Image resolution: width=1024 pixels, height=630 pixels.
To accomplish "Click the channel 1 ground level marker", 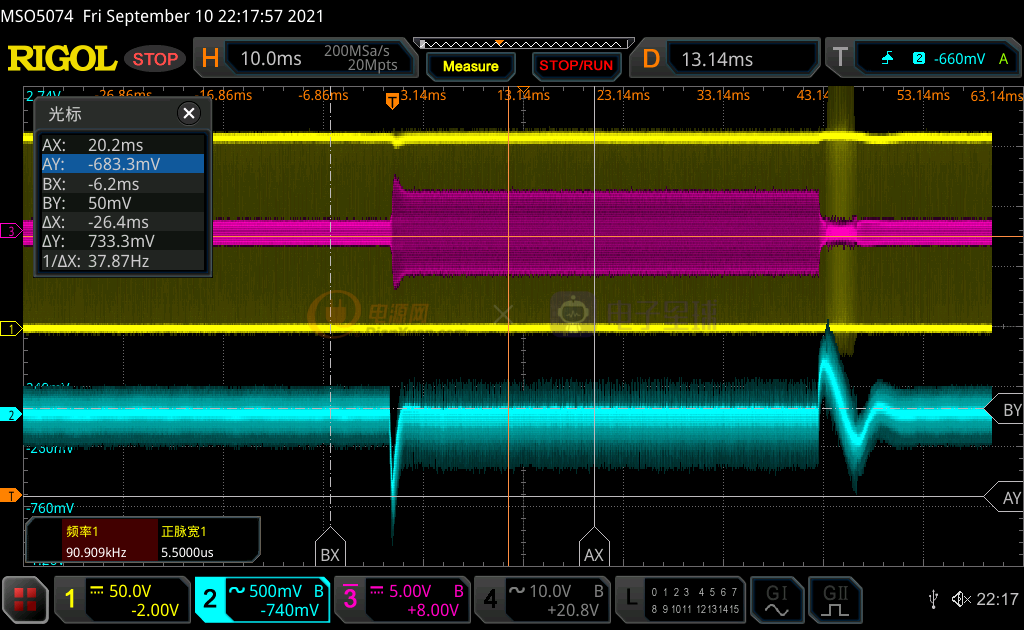I will point(11,329).
